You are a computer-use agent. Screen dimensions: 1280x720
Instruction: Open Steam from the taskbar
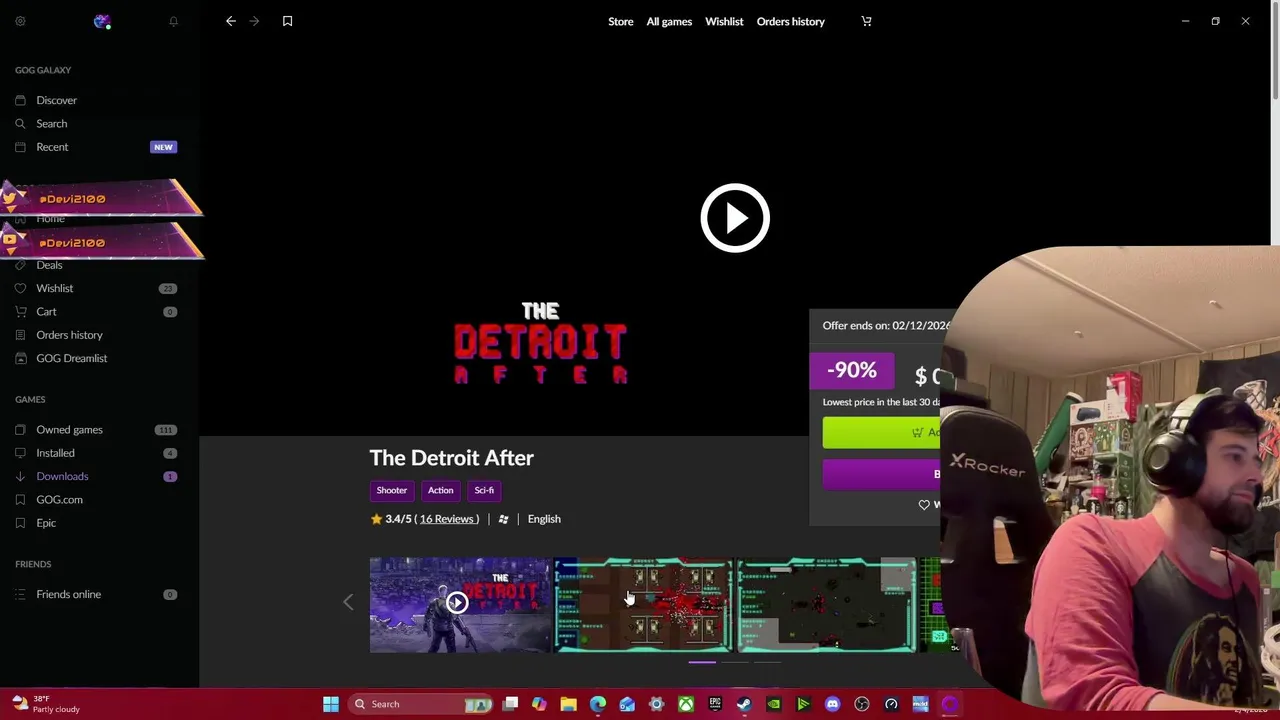pos(744,704)
